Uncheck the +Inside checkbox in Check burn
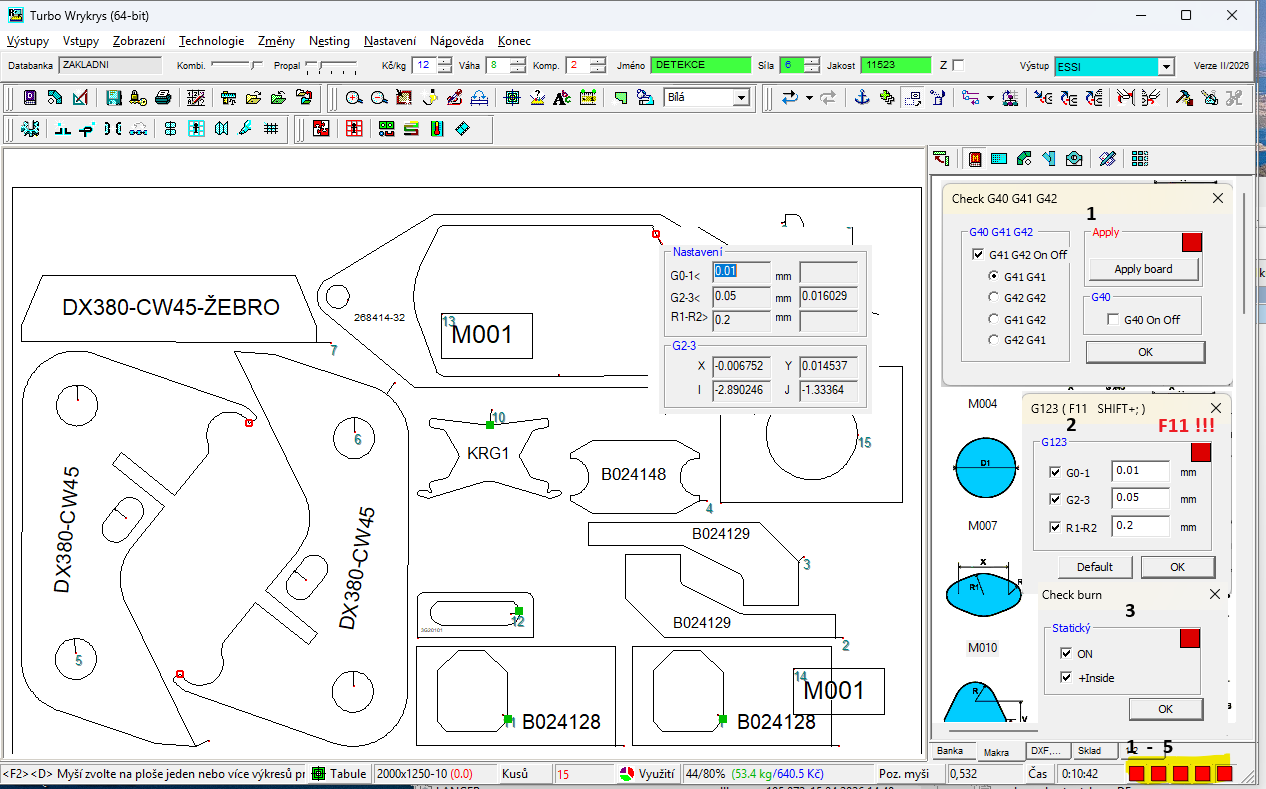The image size is (1266, 789). (x=1066, y=678)
